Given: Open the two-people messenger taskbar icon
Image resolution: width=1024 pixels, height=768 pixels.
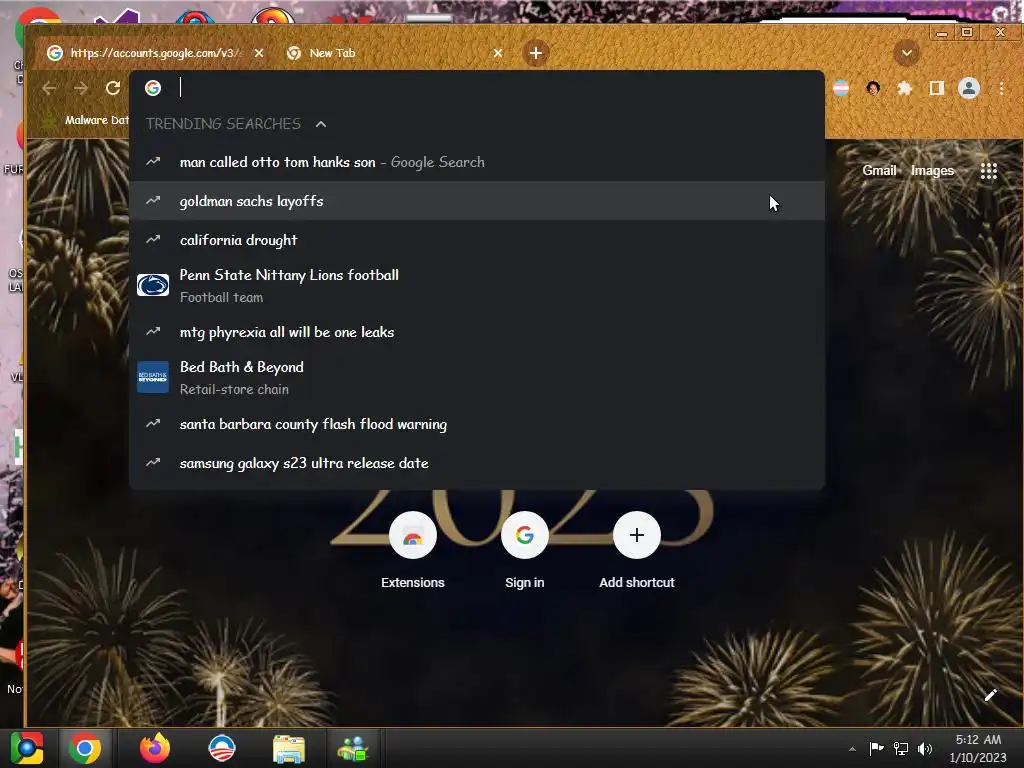Looking at the screenshot, I should tap(354, 748).
